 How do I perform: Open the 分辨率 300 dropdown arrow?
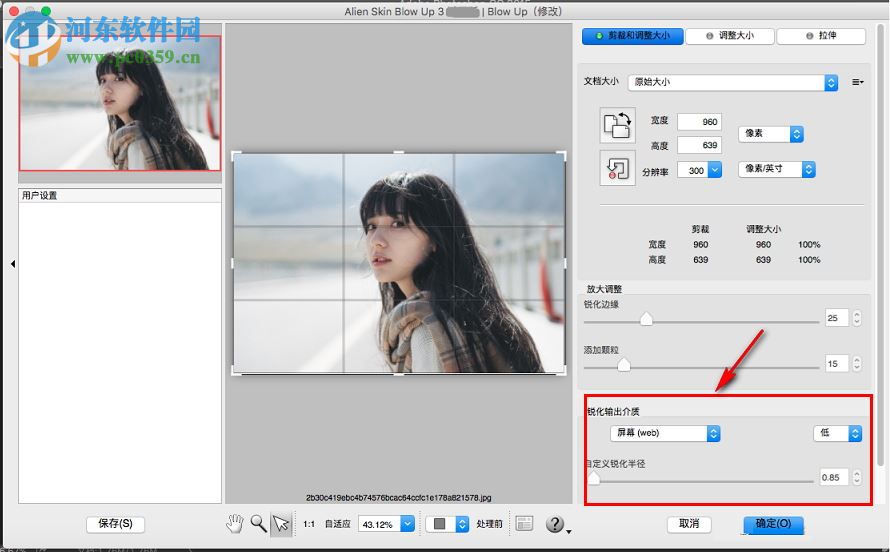click(x=715, y=170)
